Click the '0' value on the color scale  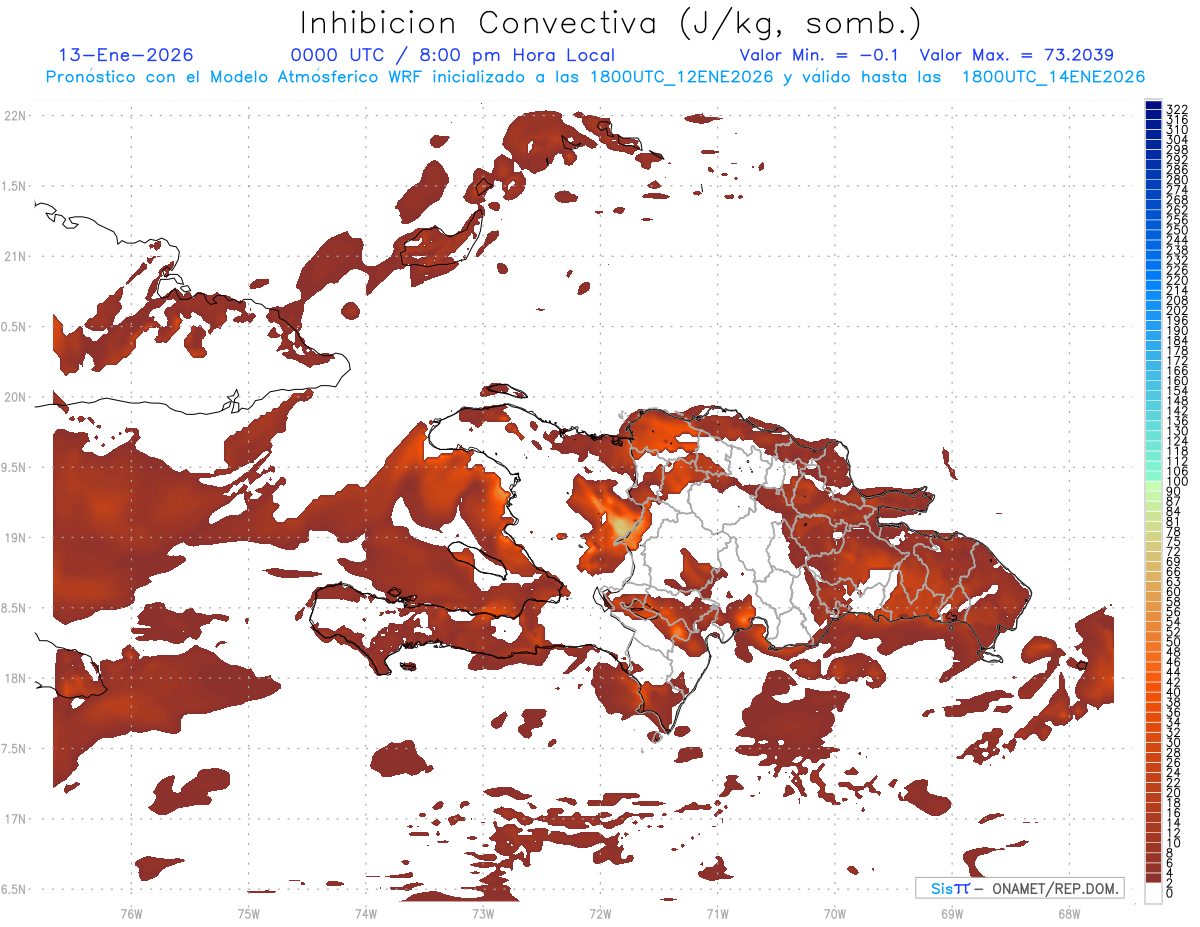click(x=1170, y=893)
